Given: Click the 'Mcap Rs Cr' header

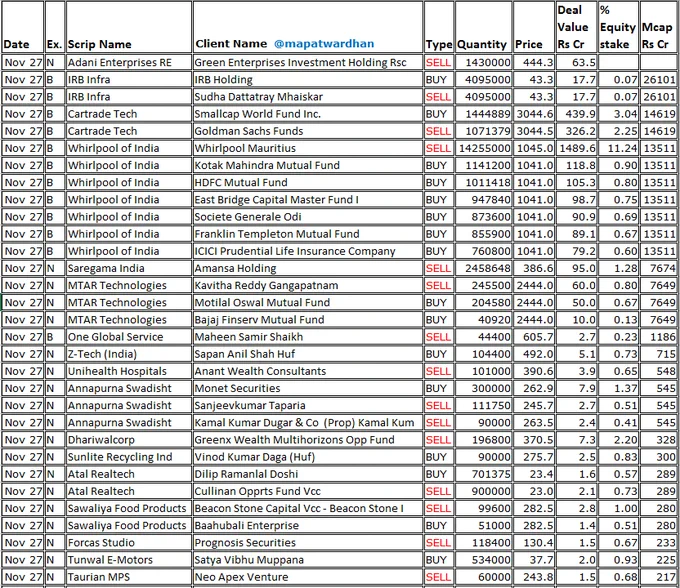Looking at the screenshot, I should (x=659, y=27).
